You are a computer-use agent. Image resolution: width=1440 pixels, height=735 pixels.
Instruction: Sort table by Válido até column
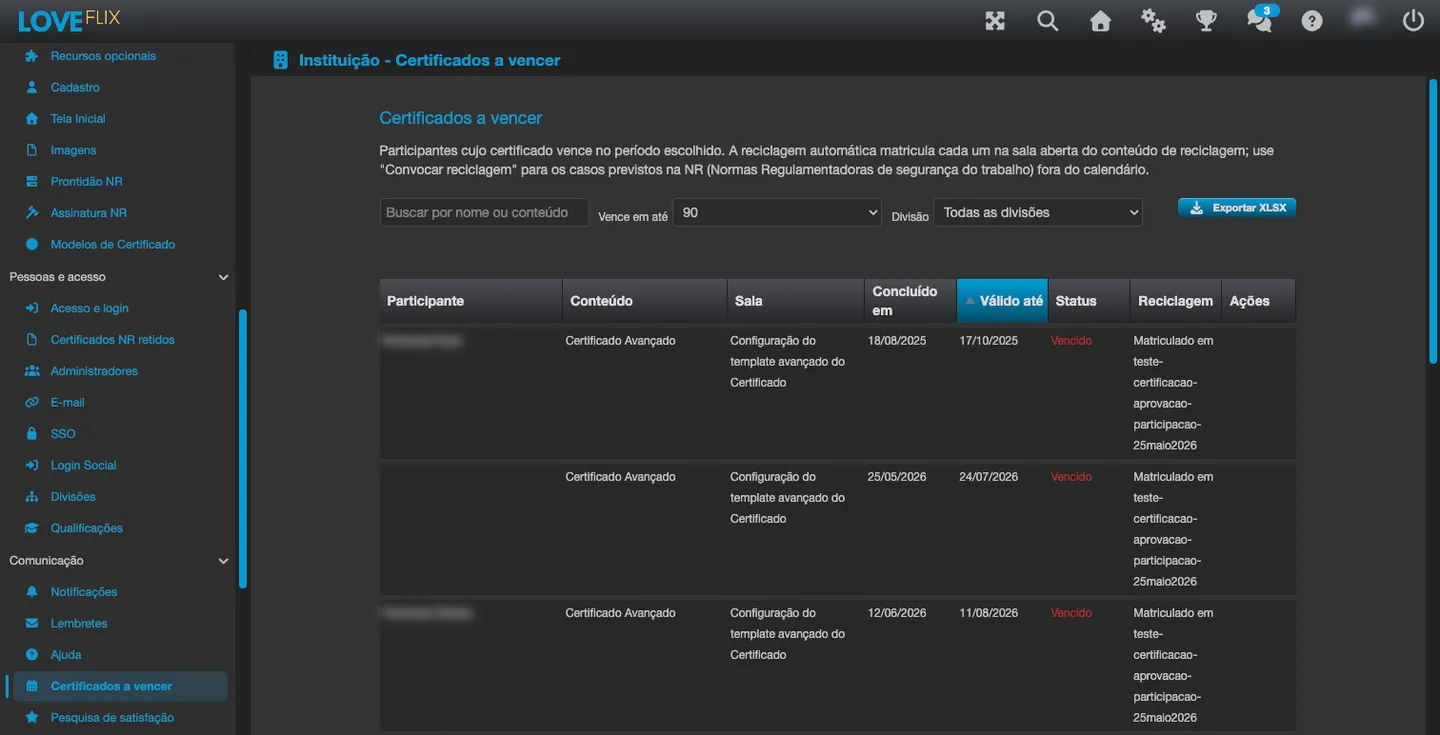pyautogui.click(x=1002, y=301)
